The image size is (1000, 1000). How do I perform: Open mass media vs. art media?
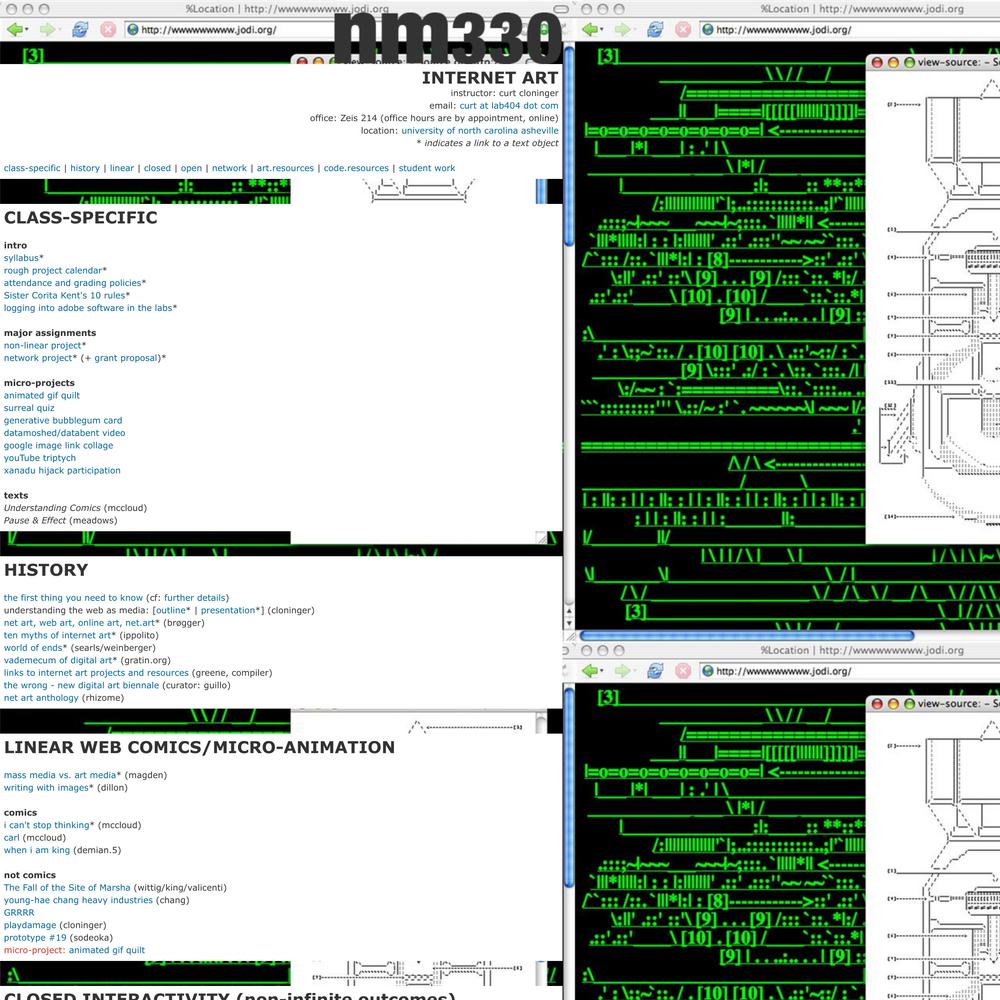pyautogui.click(x=62, y=776)
